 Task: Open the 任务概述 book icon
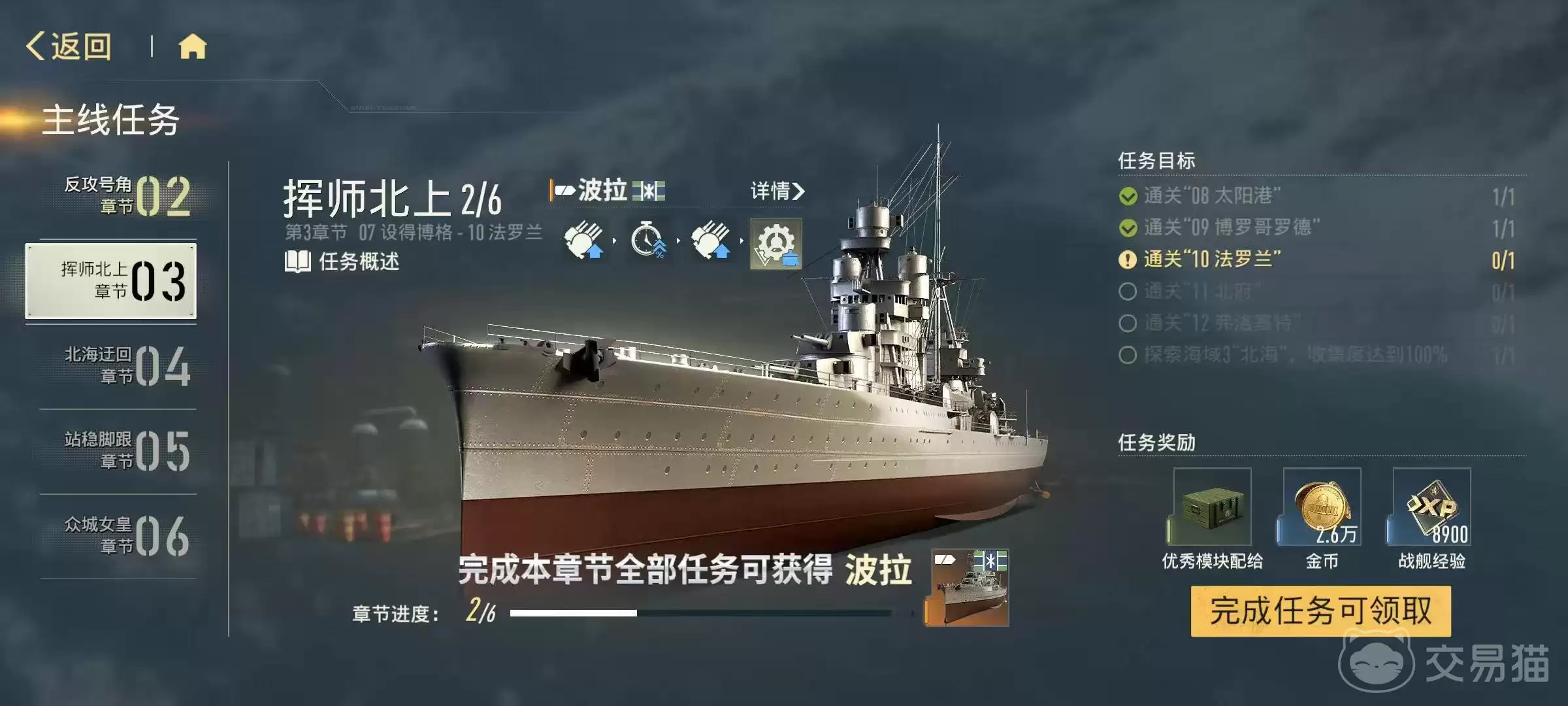click(297, 261)
